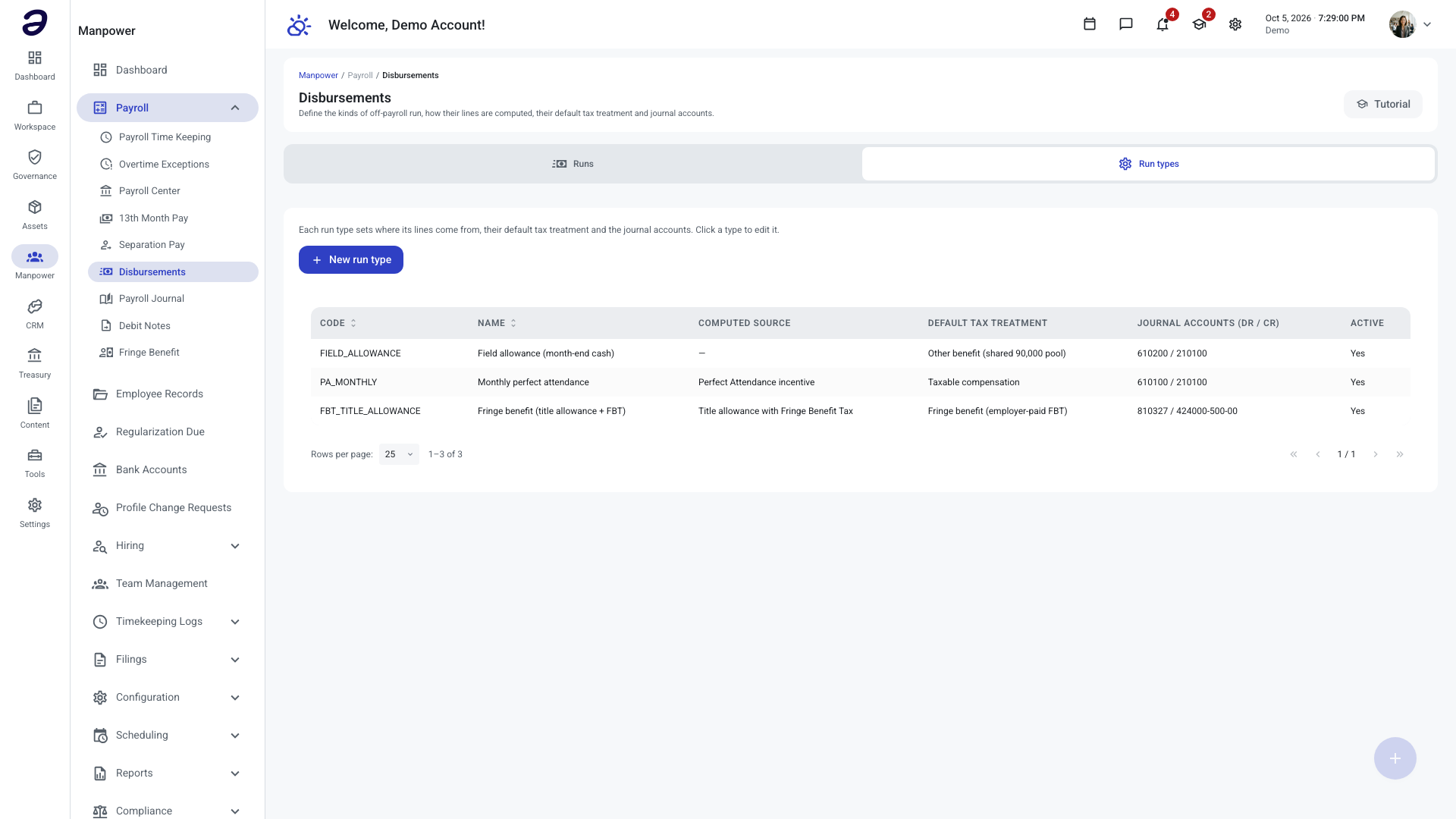Expand the Configuration section
1456x819 pixels.
tap(235, 698)
